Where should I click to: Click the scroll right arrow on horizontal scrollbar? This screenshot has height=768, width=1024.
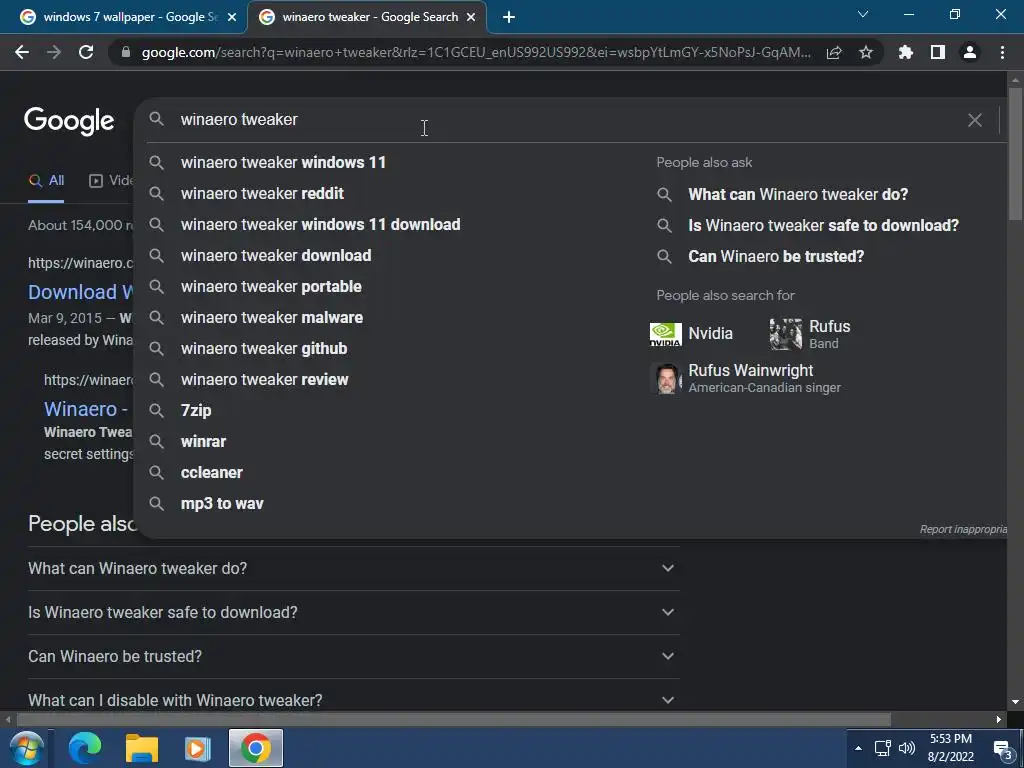tap(999, 720)
